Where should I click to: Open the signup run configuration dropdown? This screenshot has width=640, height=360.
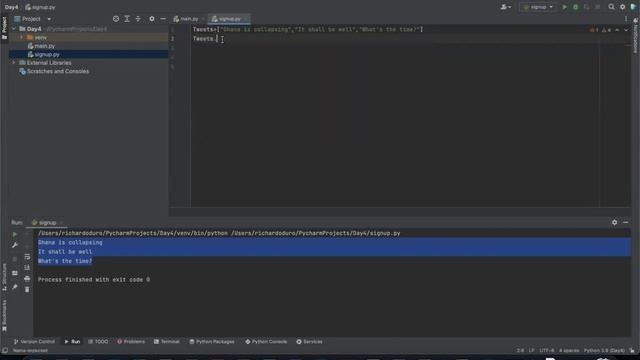pyautogui.click(x=538, y=7)
